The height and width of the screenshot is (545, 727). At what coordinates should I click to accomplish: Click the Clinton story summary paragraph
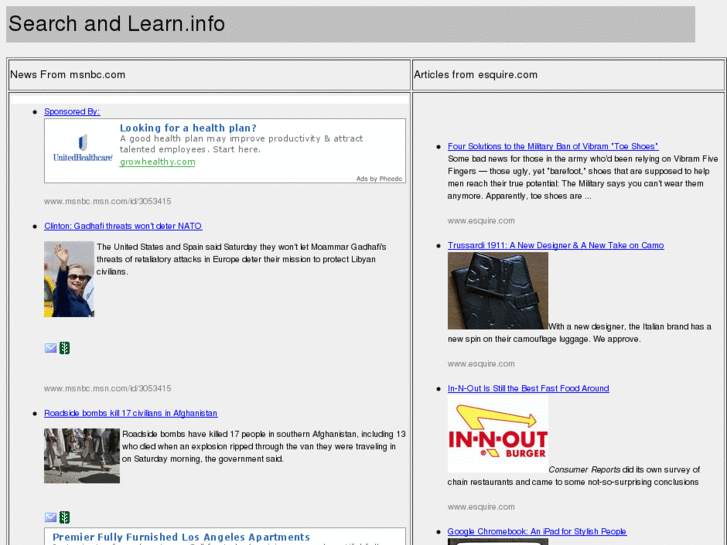(x=241, y=259)
